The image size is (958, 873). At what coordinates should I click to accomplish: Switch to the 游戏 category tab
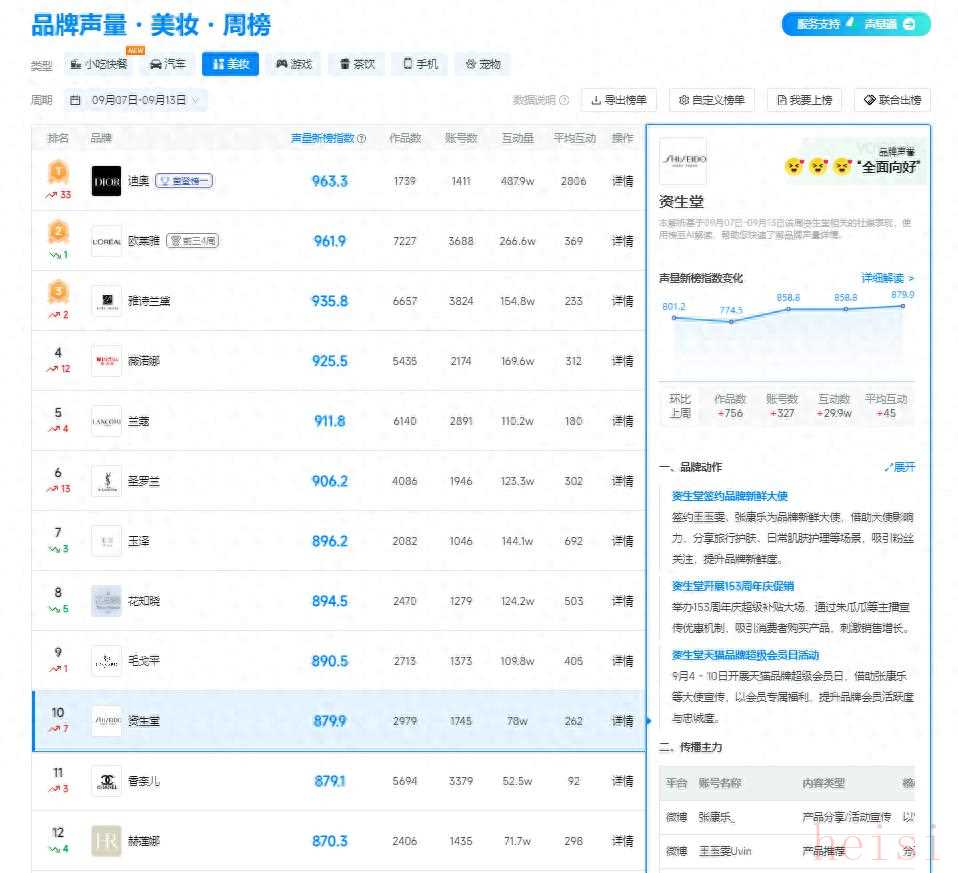tap(294, 64)
